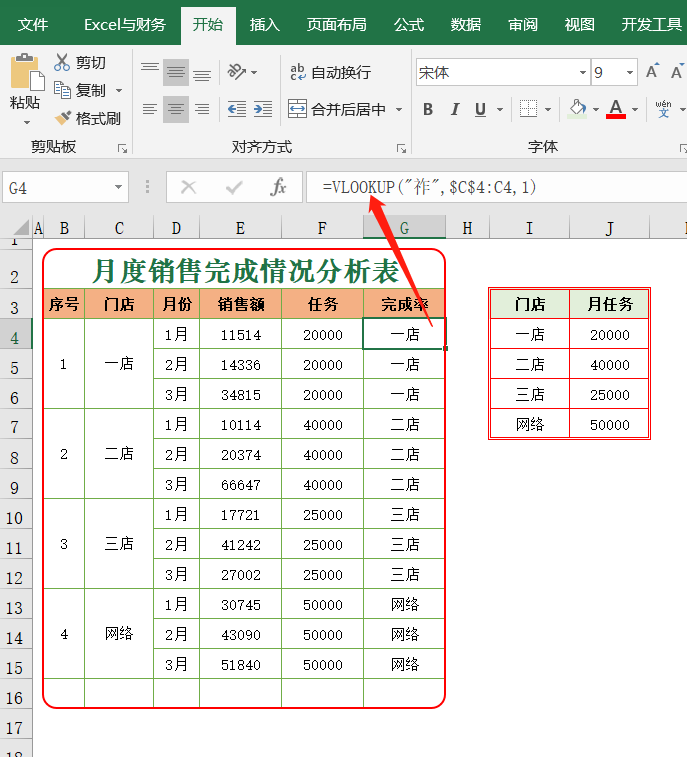Screen dimensions: 687x757
Task: Switch to the Review (审阅) tab
Action: click(523, 24)
